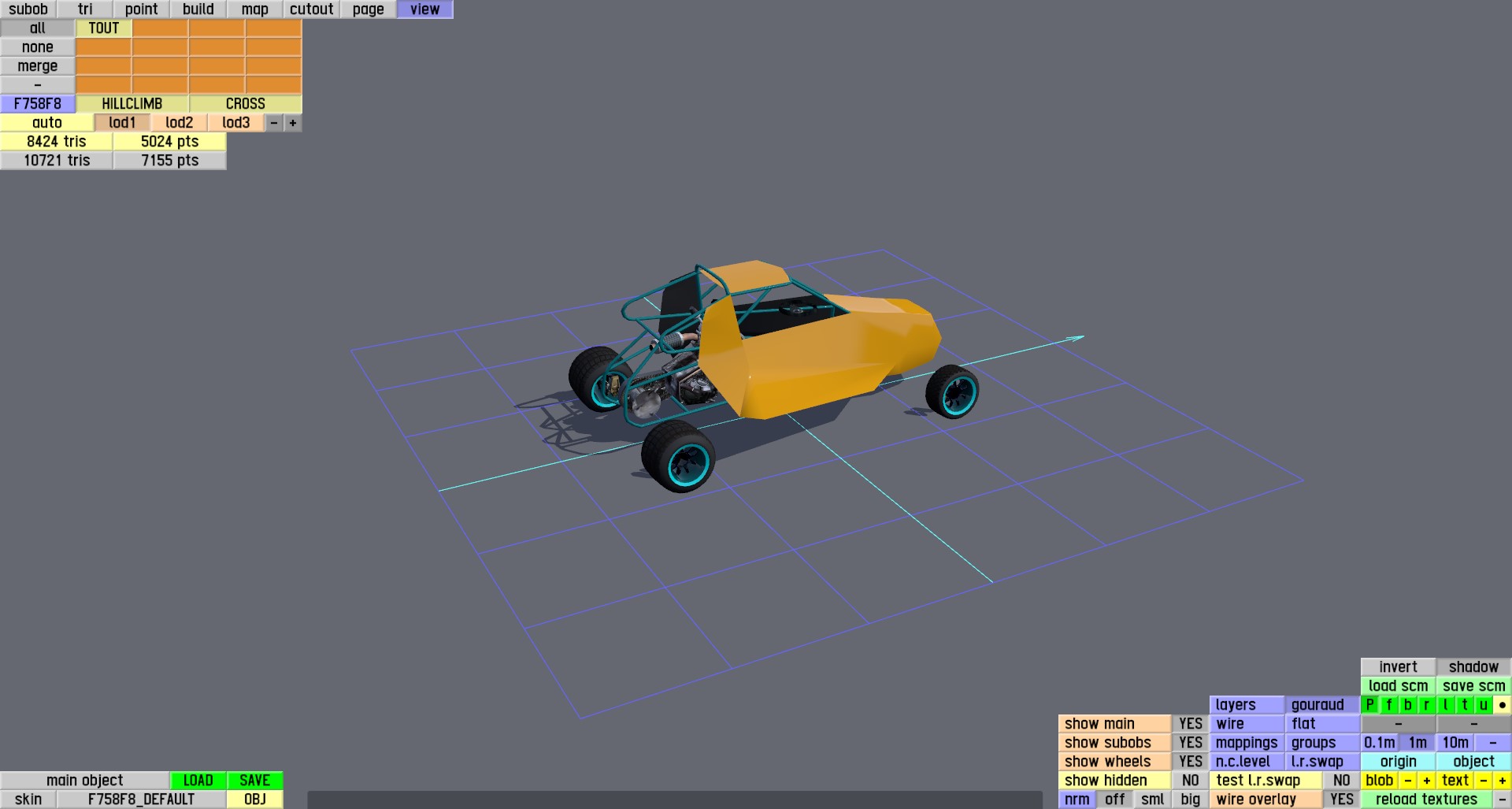Select lod1 level
The image size is (1512, 809).
point(123,123)
